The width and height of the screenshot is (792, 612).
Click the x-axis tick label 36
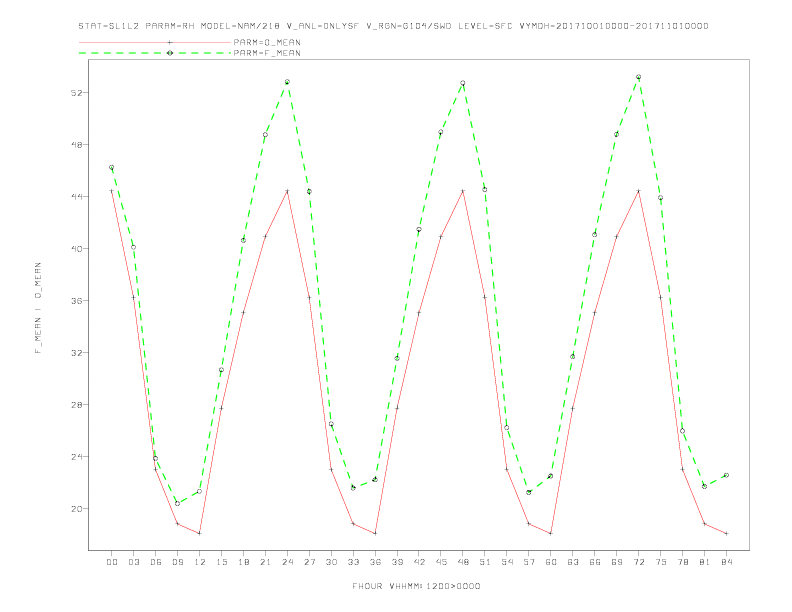tap(375, 562)
